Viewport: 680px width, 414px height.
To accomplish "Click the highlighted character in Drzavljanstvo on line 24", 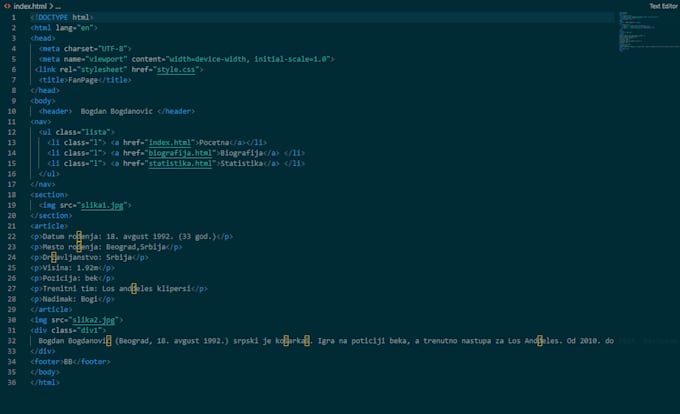I will click(53, 258).
